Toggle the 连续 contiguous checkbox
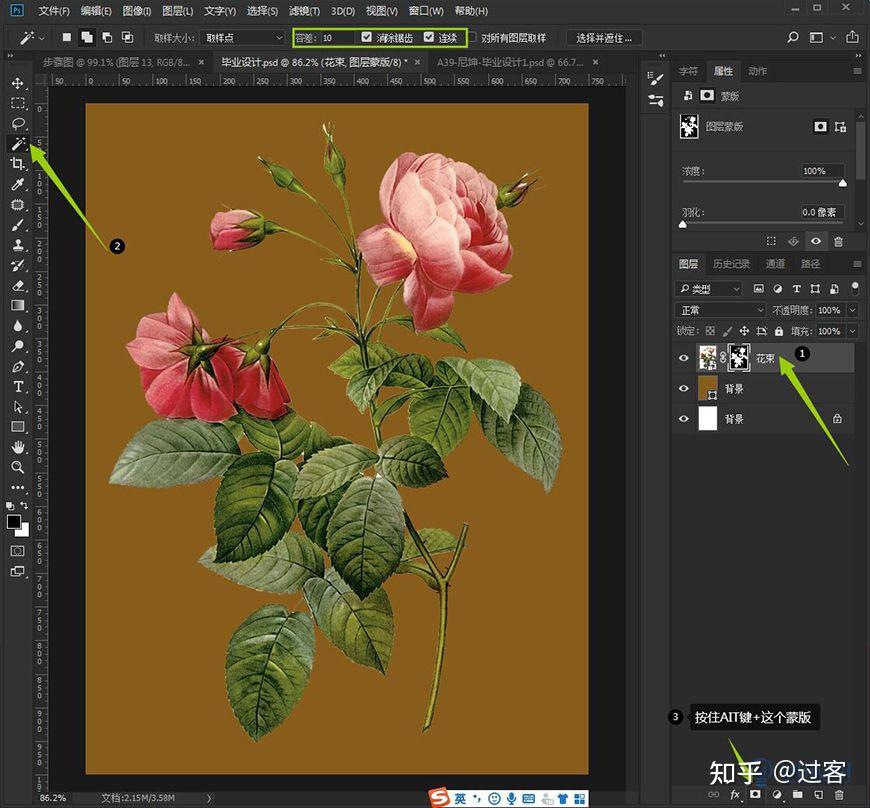The width and height of the screenshot is (870, 808). pos(428,37)
